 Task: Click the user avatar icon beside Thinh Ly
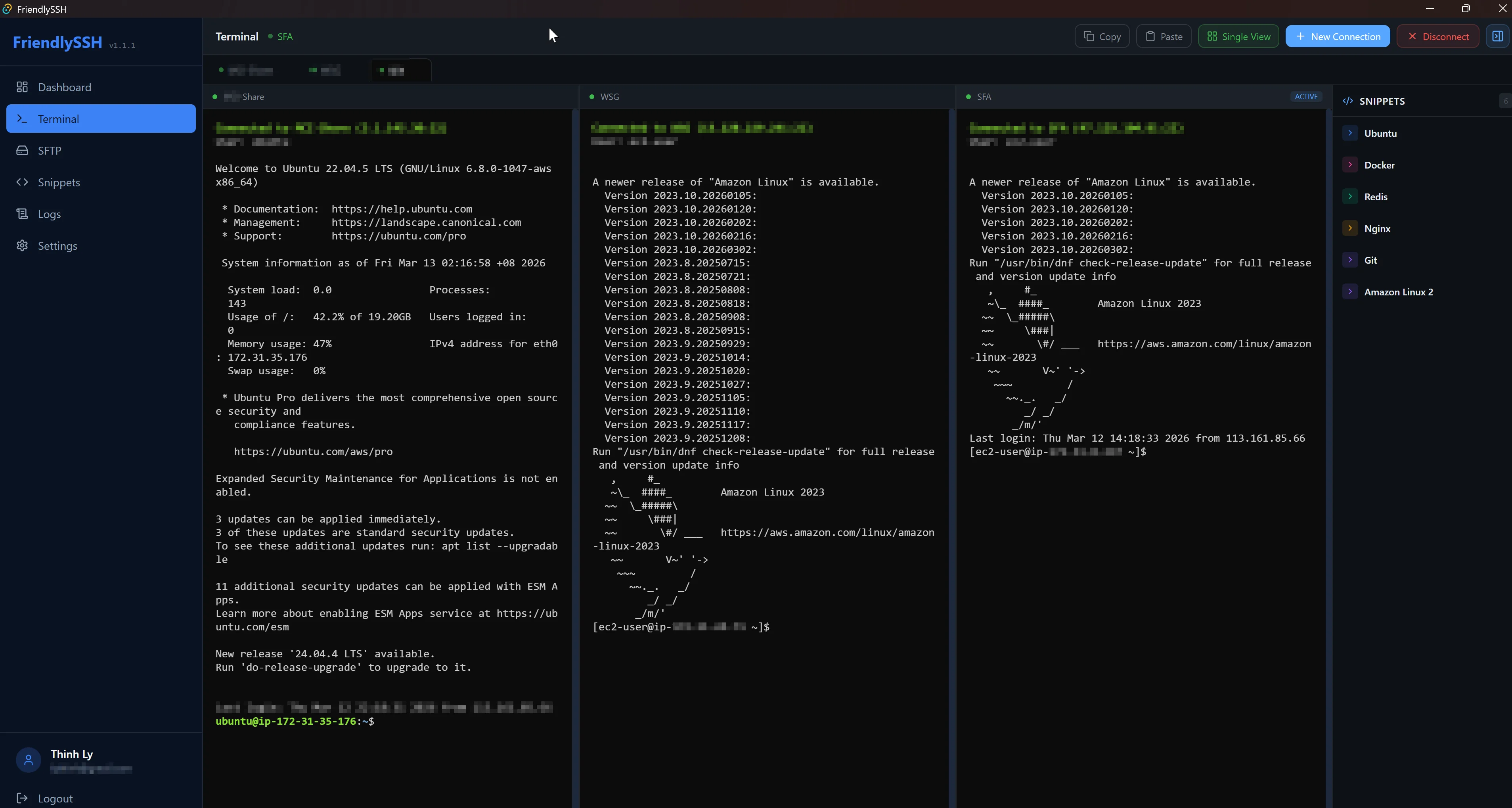(28, 760)
